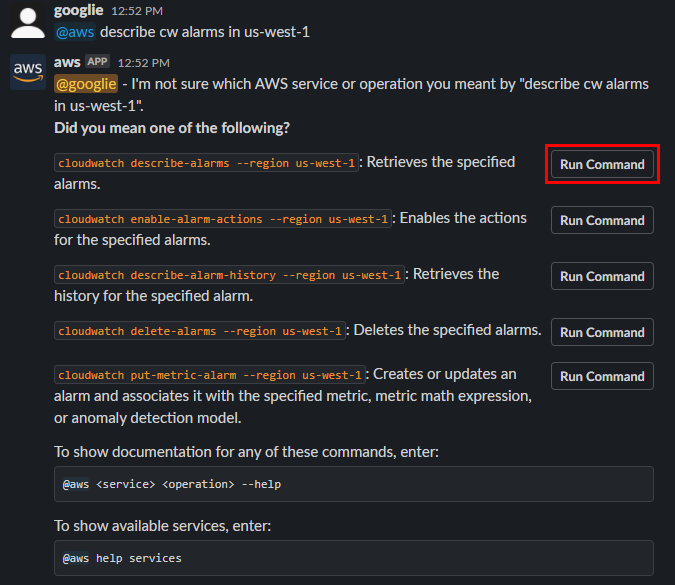The image size is (675, 585).
Task: Open the aws app name profile
Action: [67, 62]
